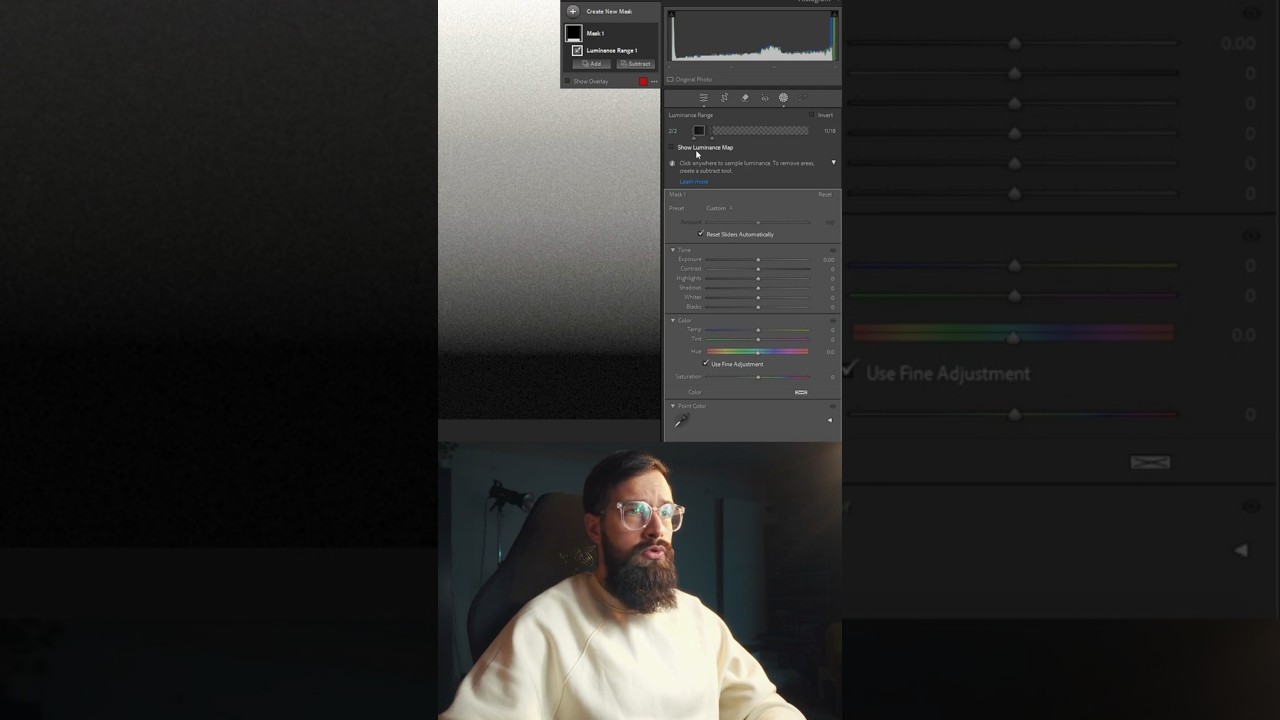
Task: Click the Amount slider
Action: 758,222
